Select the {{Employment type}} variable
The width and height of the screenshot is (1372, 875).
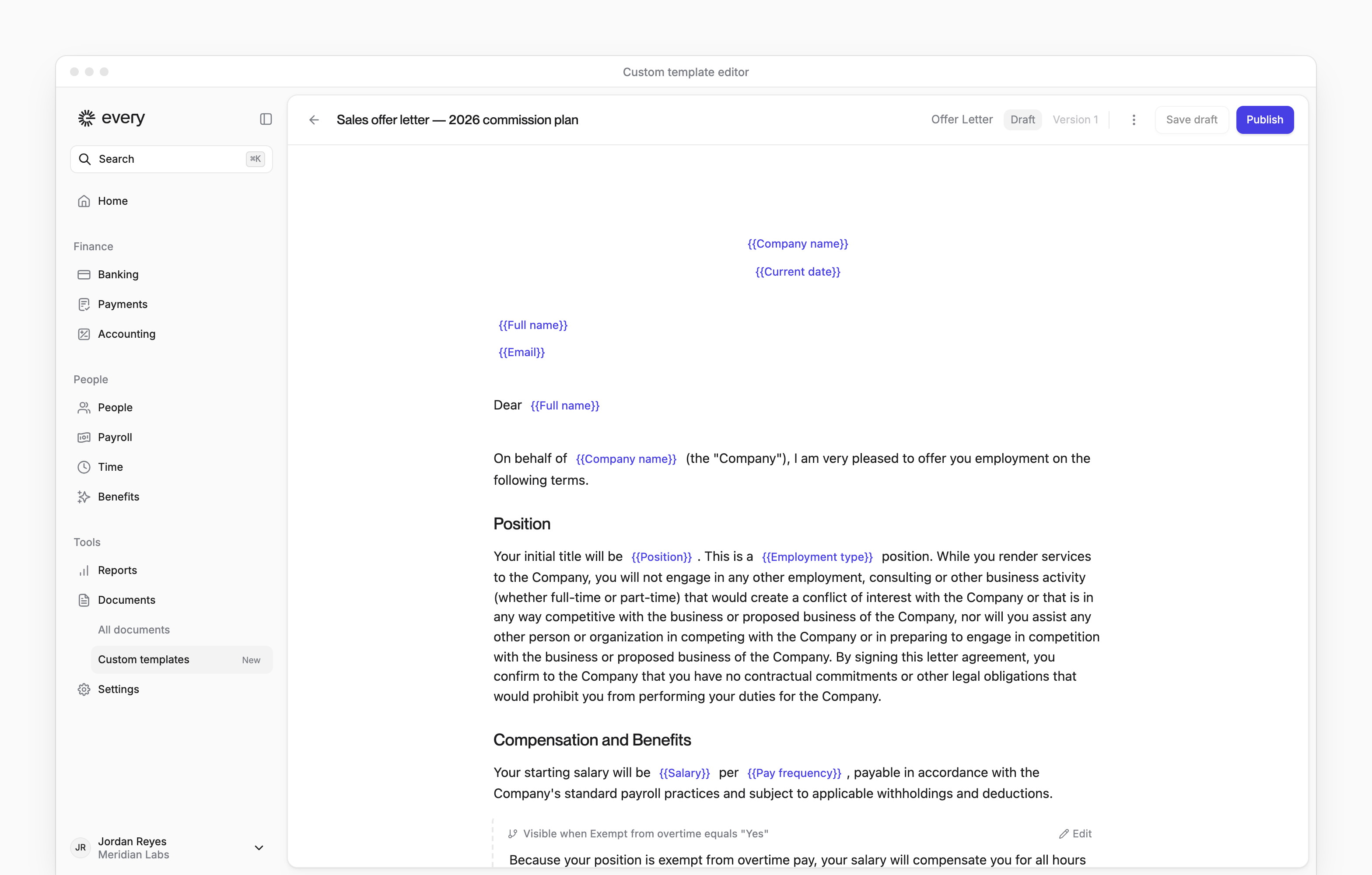tap(817, 556)
